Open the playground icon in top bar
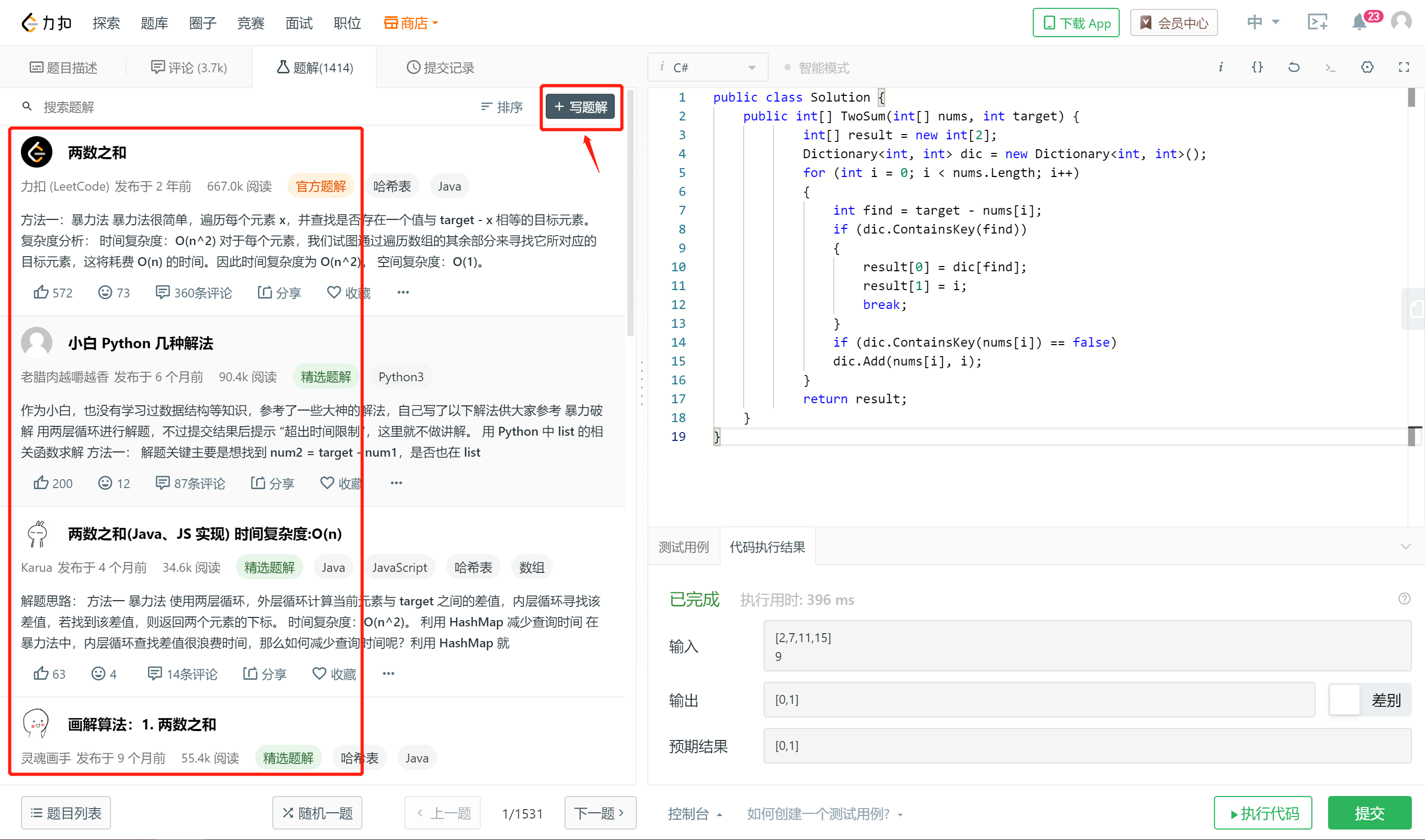The width and height of the screenshot is (1425, 840). tap(1317, 23)
